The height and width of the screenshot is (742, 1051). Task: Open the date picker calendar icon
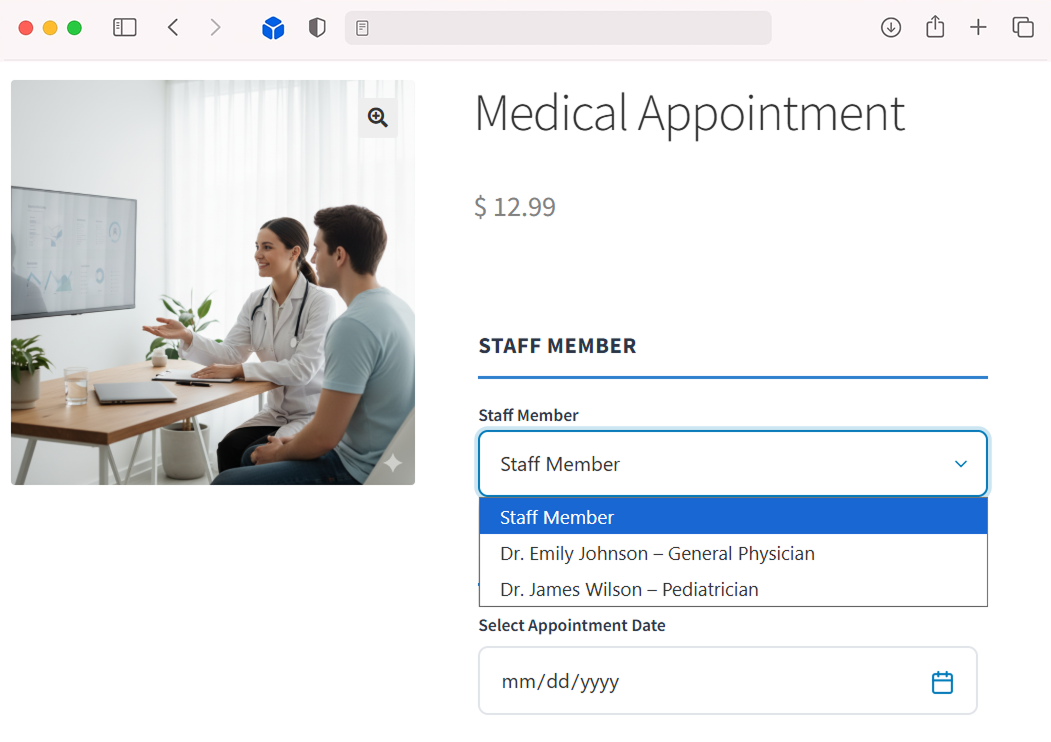(x=942, y=682)
